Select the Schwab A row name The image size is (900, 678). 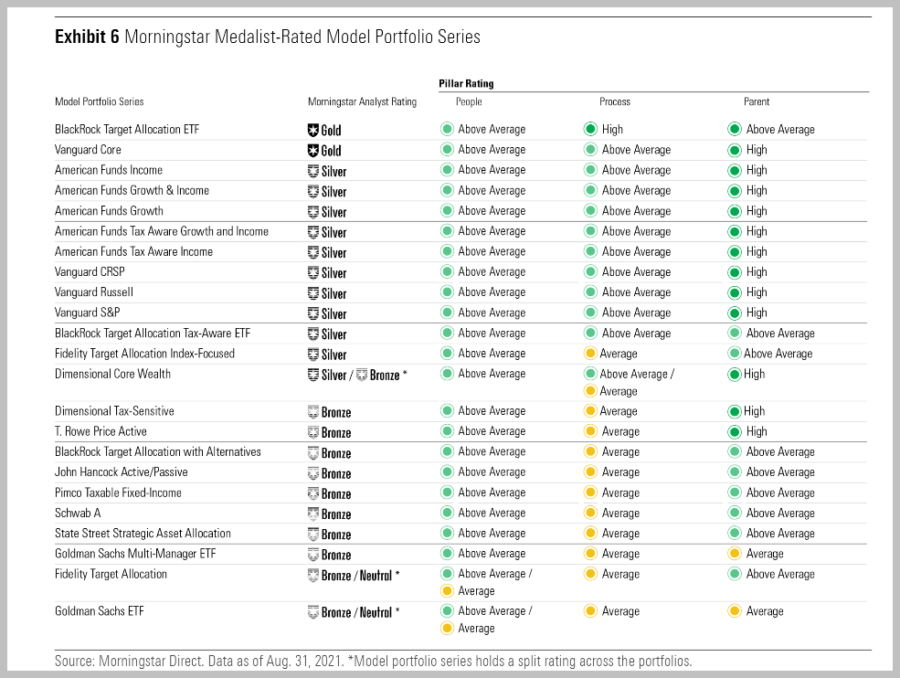[x=78, y=513]
